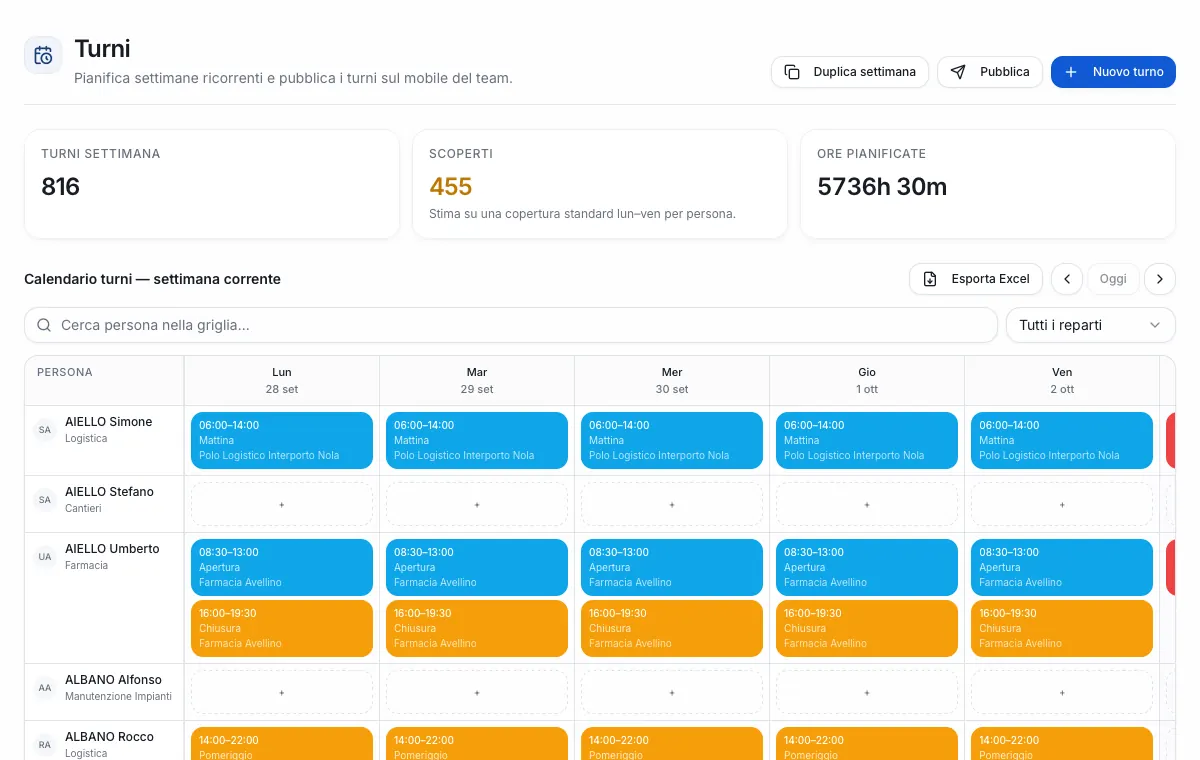Image resolution: width=1200 pixels, height=760 pixels.
Task: Open AIELLO Umberto's Tuesday Apertura shift
Action: [477, 567]
